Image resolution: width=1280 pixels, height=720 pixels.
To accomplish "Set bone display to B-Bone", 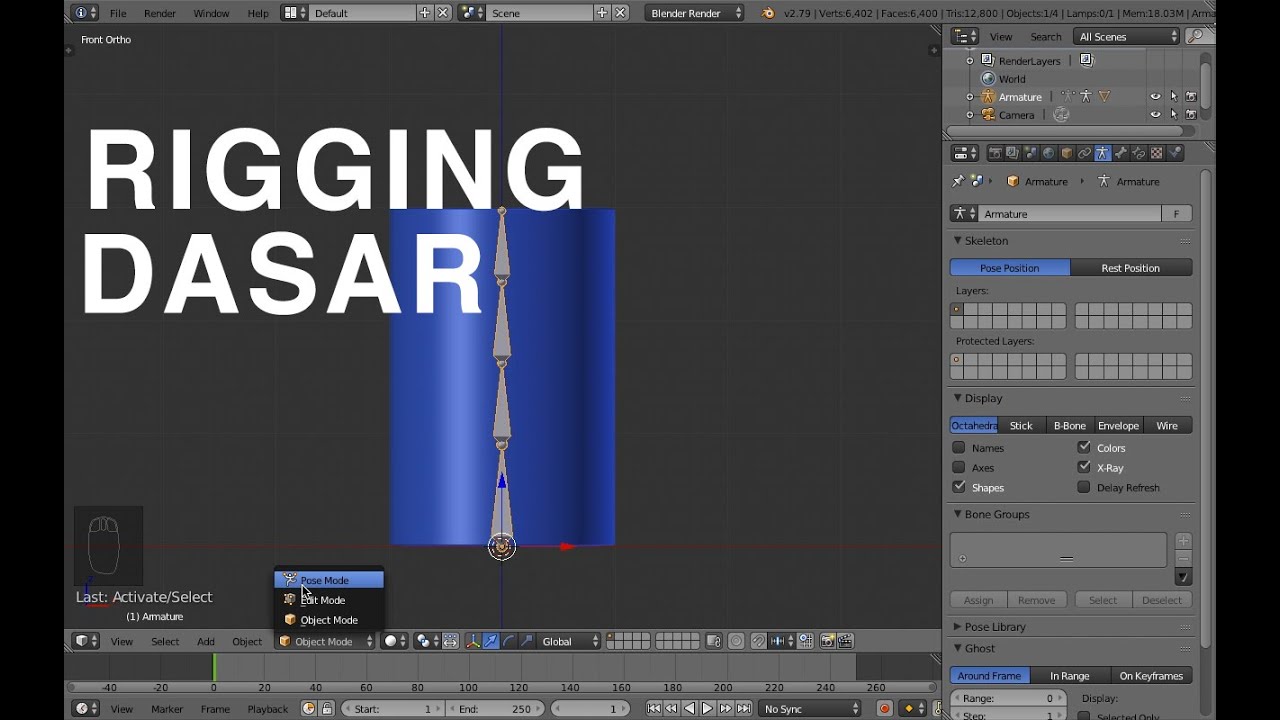I will click(1069, 426).
